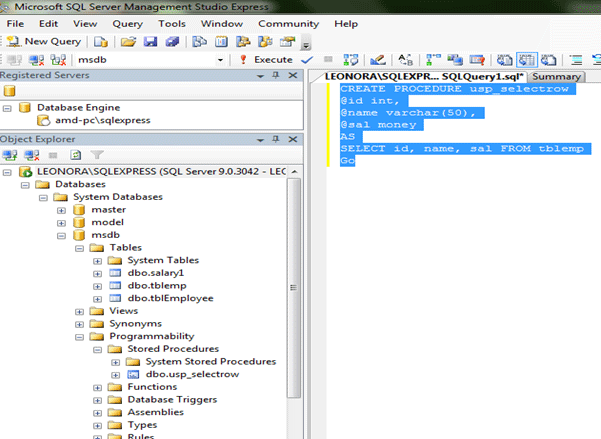Click the Object Explorer vertical scrollbar thumb
This screenshot has height=439, width=601.
click(x=294, y=288)
